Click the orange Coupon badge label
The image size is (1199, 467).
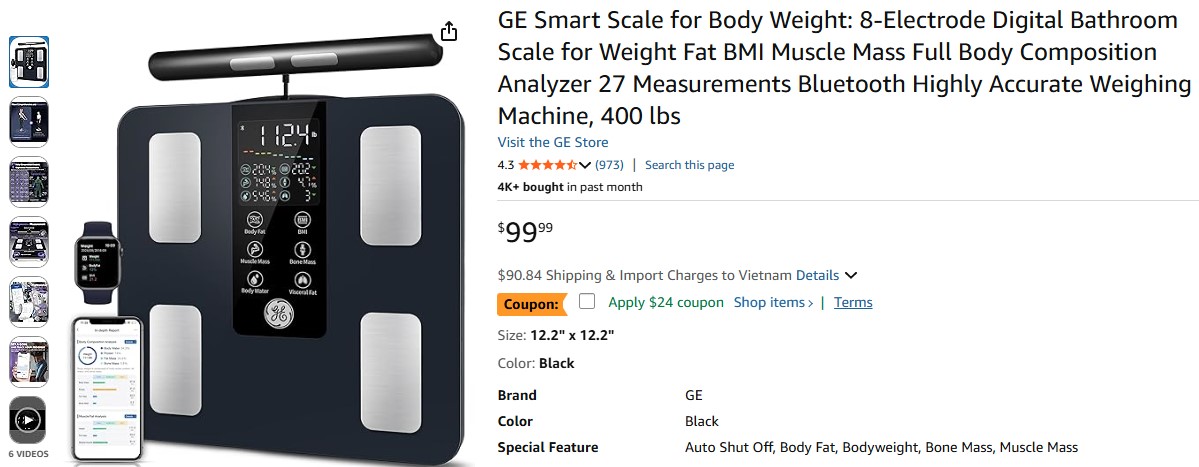click(x=530, y=303)
